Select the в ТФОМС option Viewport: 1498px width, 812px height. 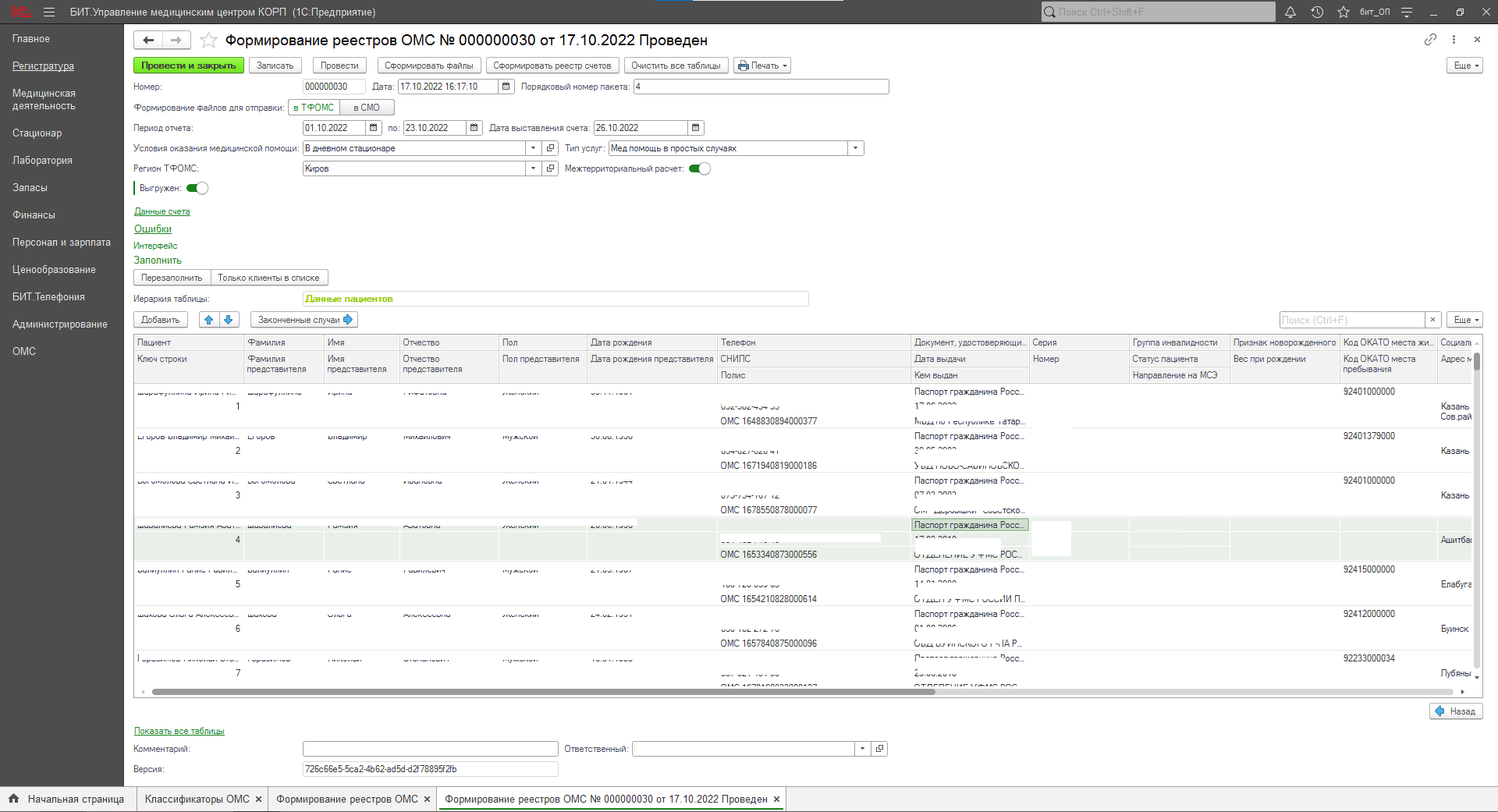314,108
